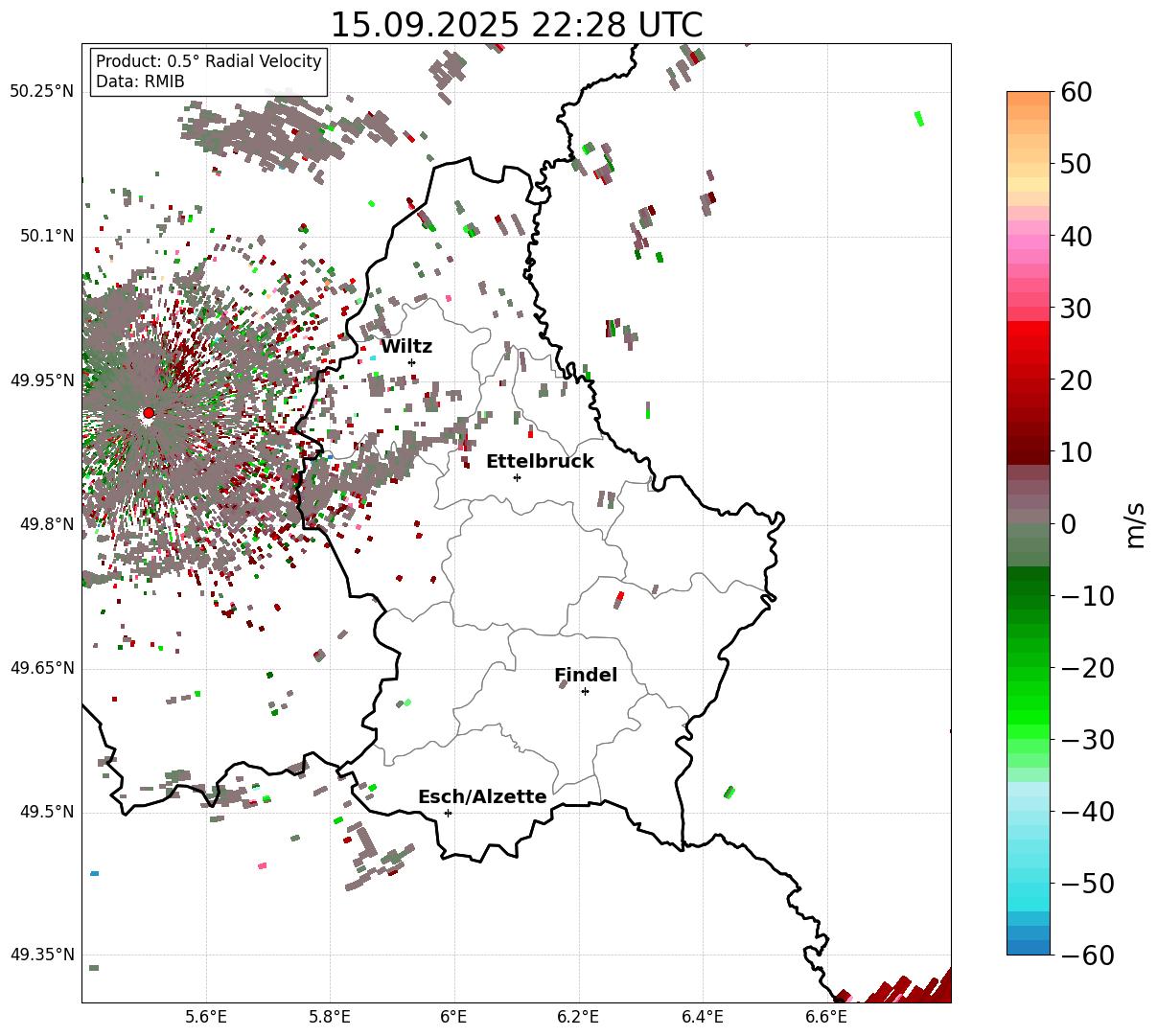The height and width of the screenshot is (1036, 1157).
Task: Click the 5.6°E longitude label
Action: [206, 1017]
